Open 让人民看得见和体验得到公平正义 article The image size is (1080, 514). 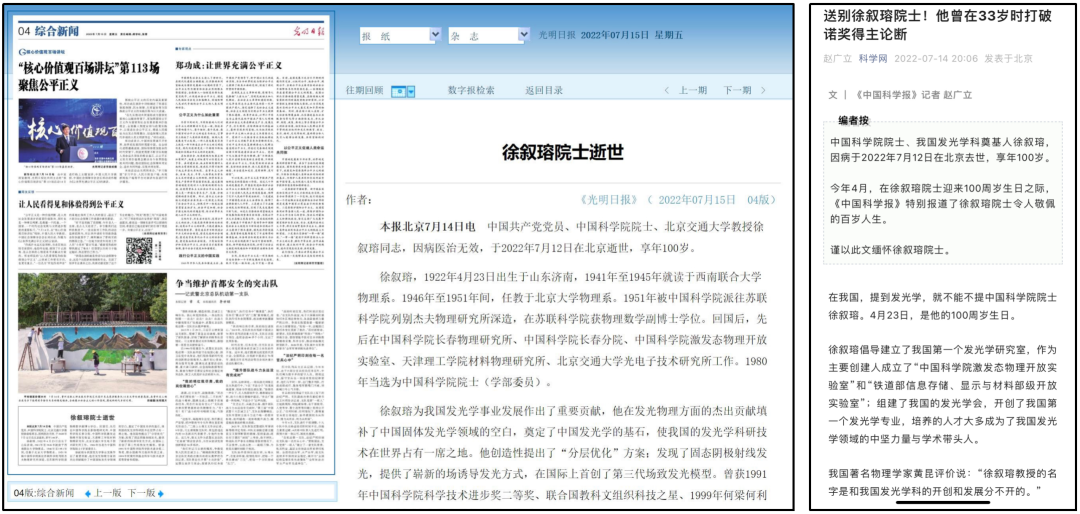pos(72,204)
